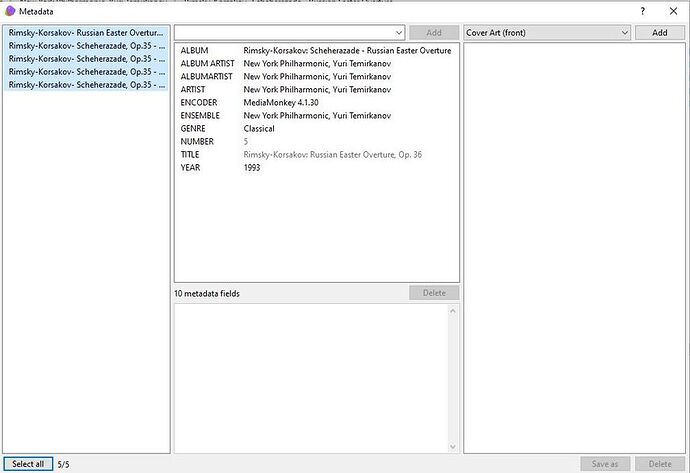The width and height of the screenshot is (690, 473).
Task: Click the Add button for cover art
Action: click(660, 33)
